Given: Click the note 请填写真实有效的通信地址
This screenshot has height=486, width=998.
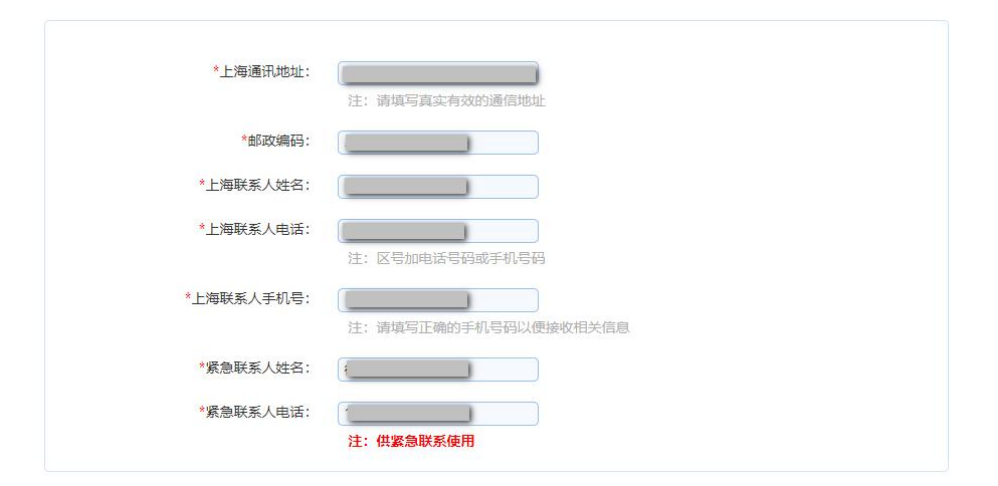Looking at the screenshot, I should [x=447, y=100].
